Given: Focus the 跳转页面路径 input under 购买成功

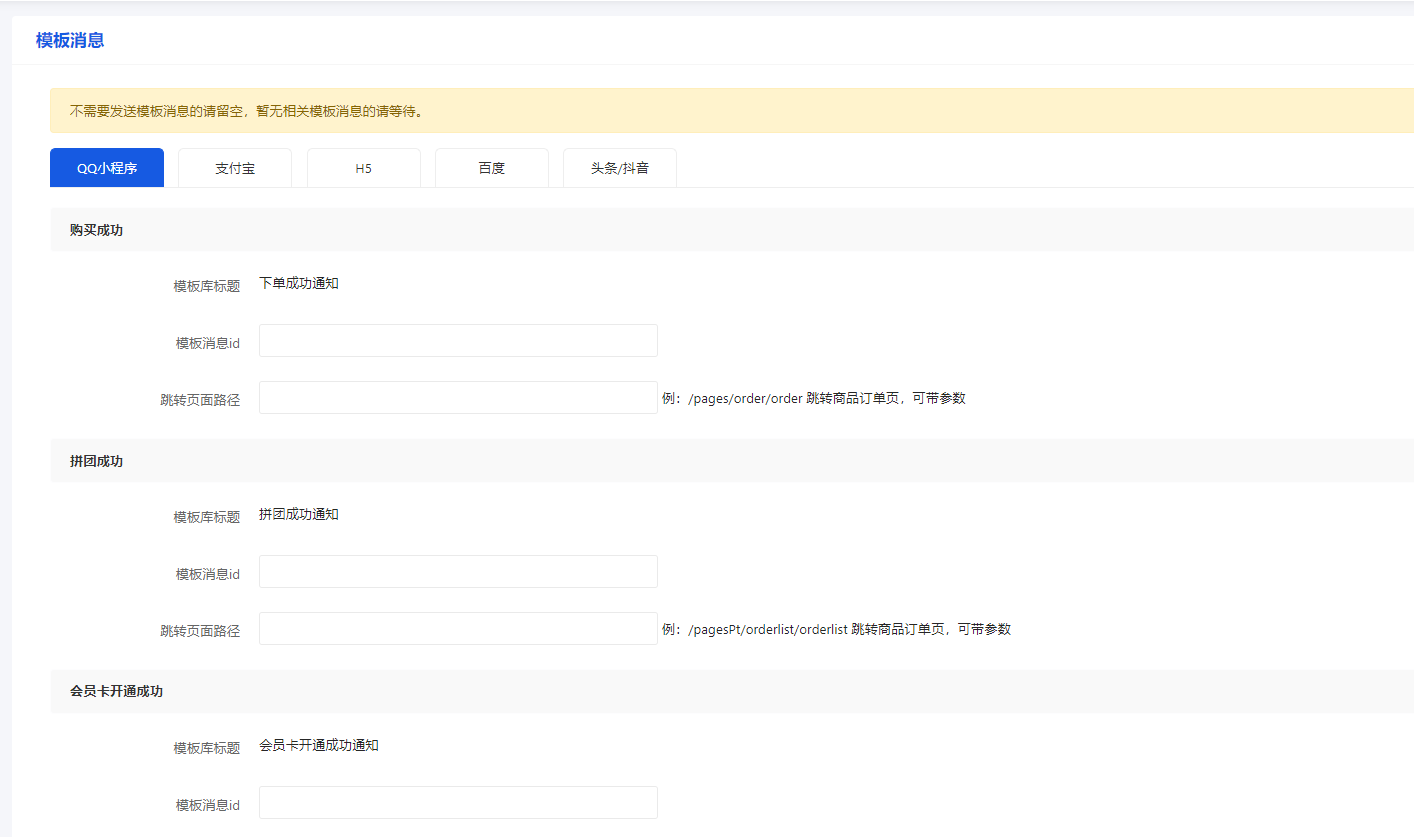Looking at the screenshot, I should tap(458, 398).
